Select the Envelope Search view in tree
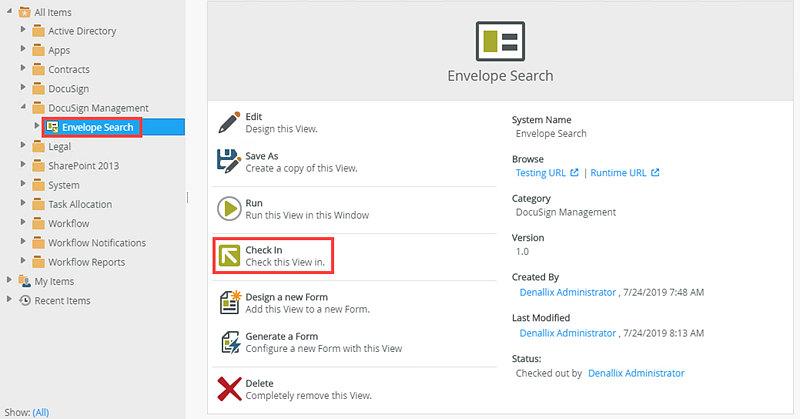This screenshot has height=419, width=800. point(97,127)
